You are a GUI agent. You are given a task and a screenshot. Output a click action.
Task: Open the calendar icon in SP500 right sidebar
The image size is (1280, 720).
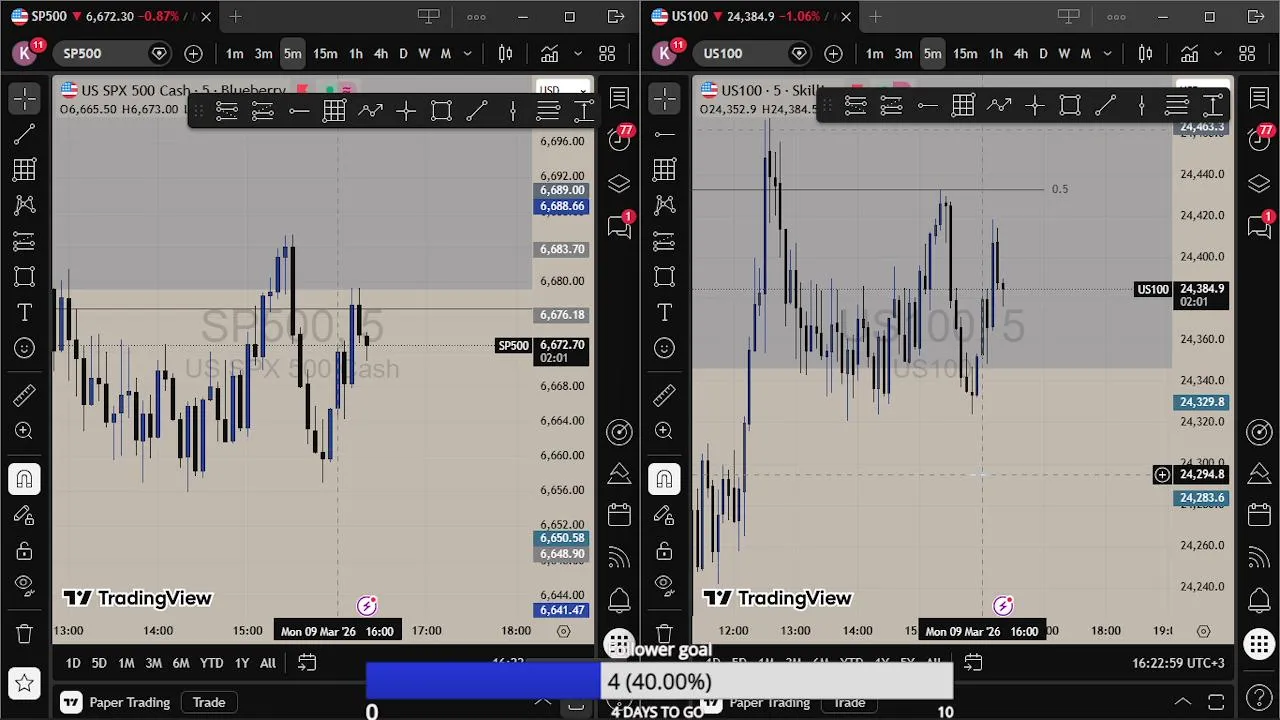pyautogui.click(x=619, y=515)
